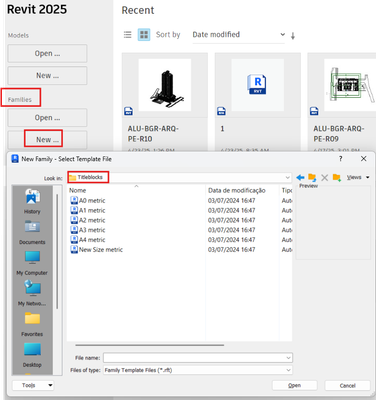376x400 pixels.
Task: Click New under Families
Action: (x=47, y=140)
